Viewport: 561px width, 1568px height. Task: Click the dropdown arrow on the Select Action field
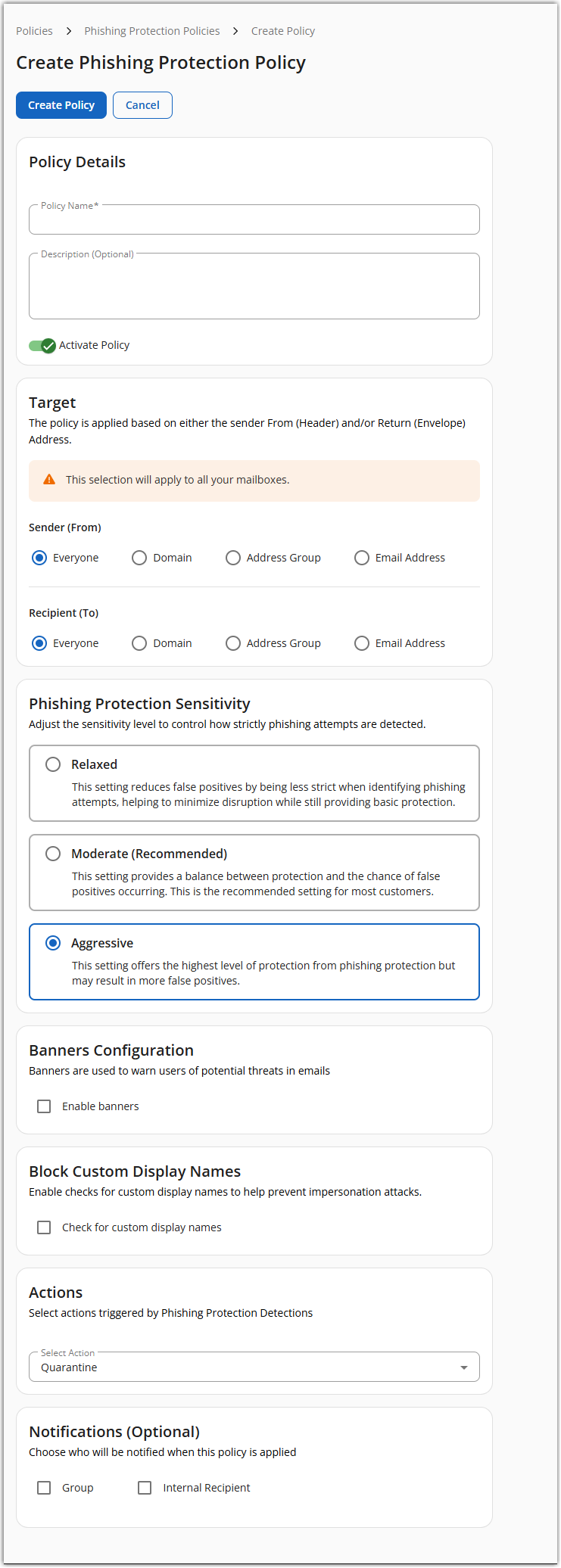coord(464,1367)
